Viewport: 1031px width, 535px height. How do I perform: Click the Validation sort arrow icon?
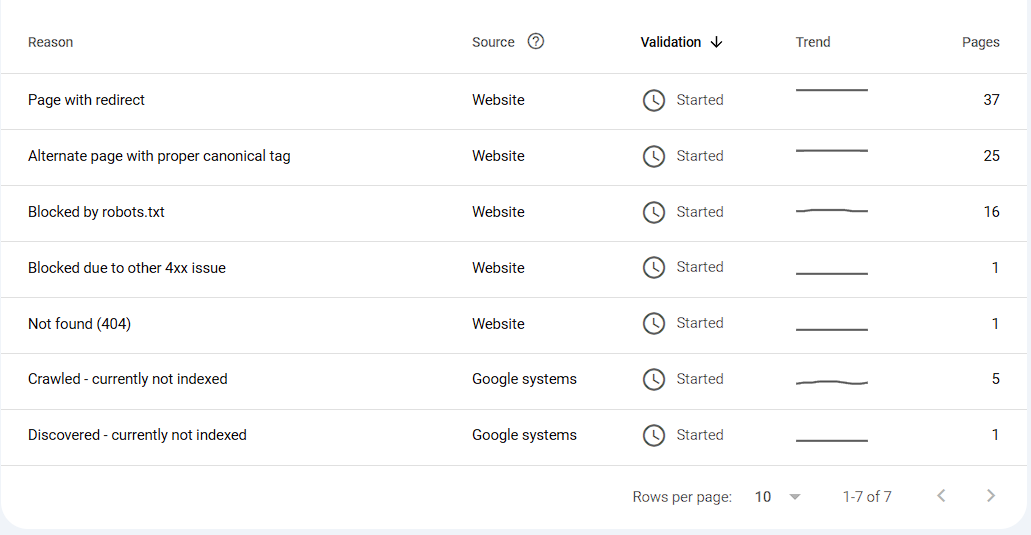pyautogui.click(x=716, y=42)
